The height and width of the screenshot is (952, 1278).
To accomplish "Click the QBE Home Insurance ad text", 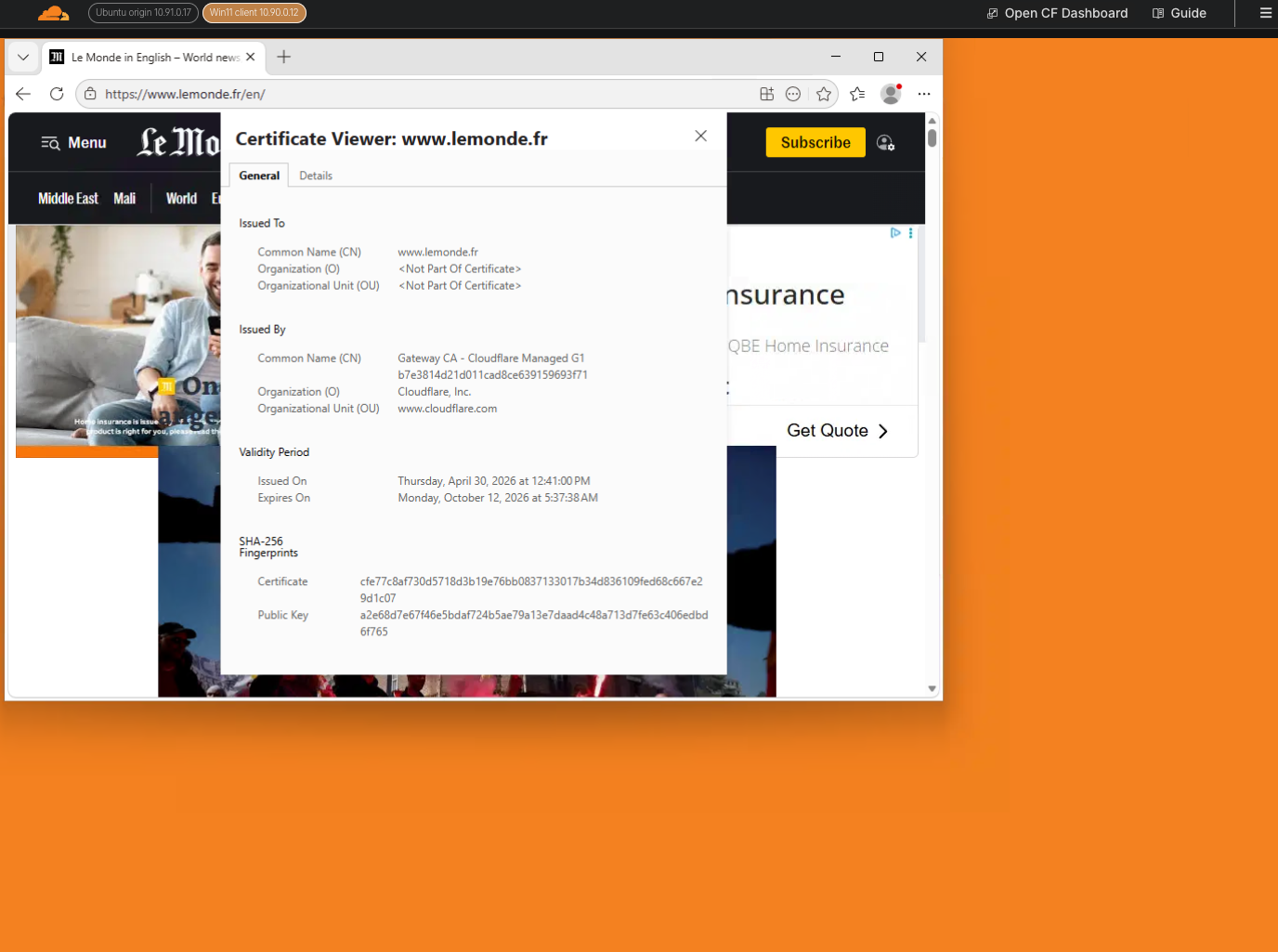I will pyautogui.click(x=809, y=346).
